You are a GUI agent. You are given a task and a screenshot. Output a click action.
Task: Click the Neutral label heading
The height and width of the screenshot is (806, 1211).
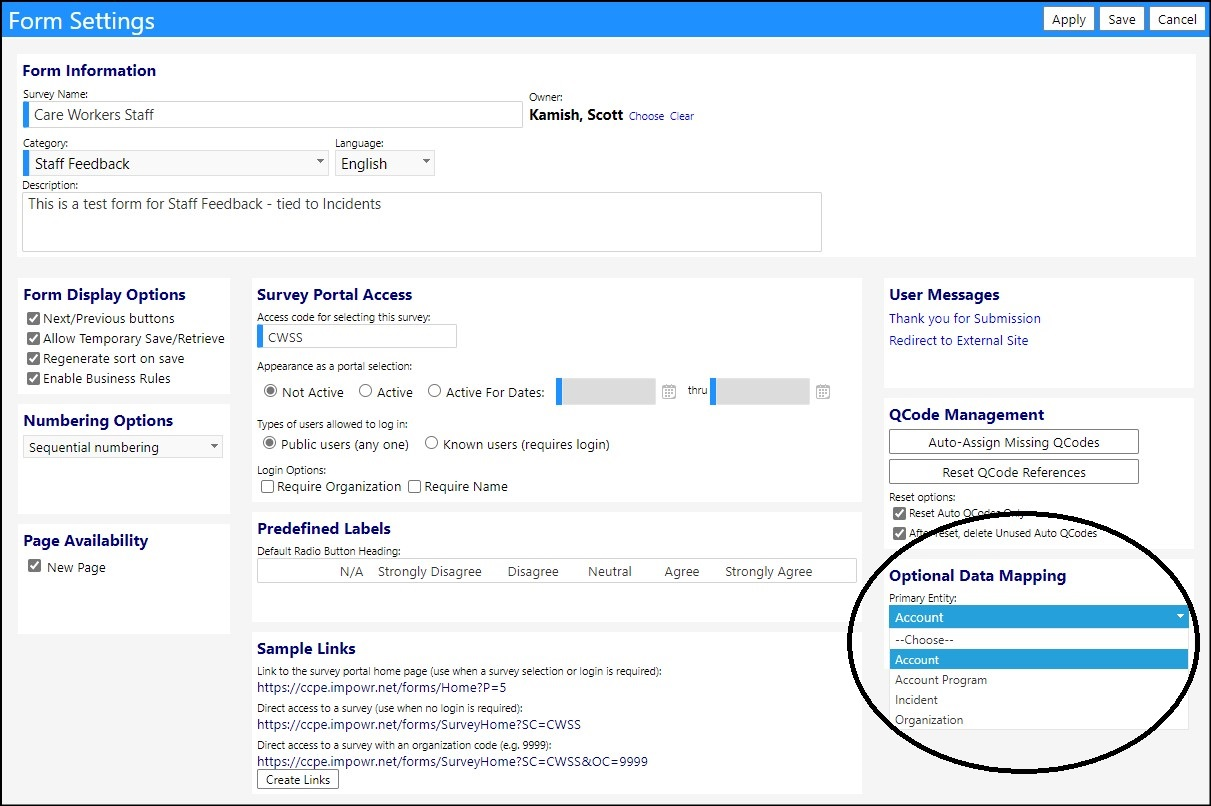click(610, 572)
